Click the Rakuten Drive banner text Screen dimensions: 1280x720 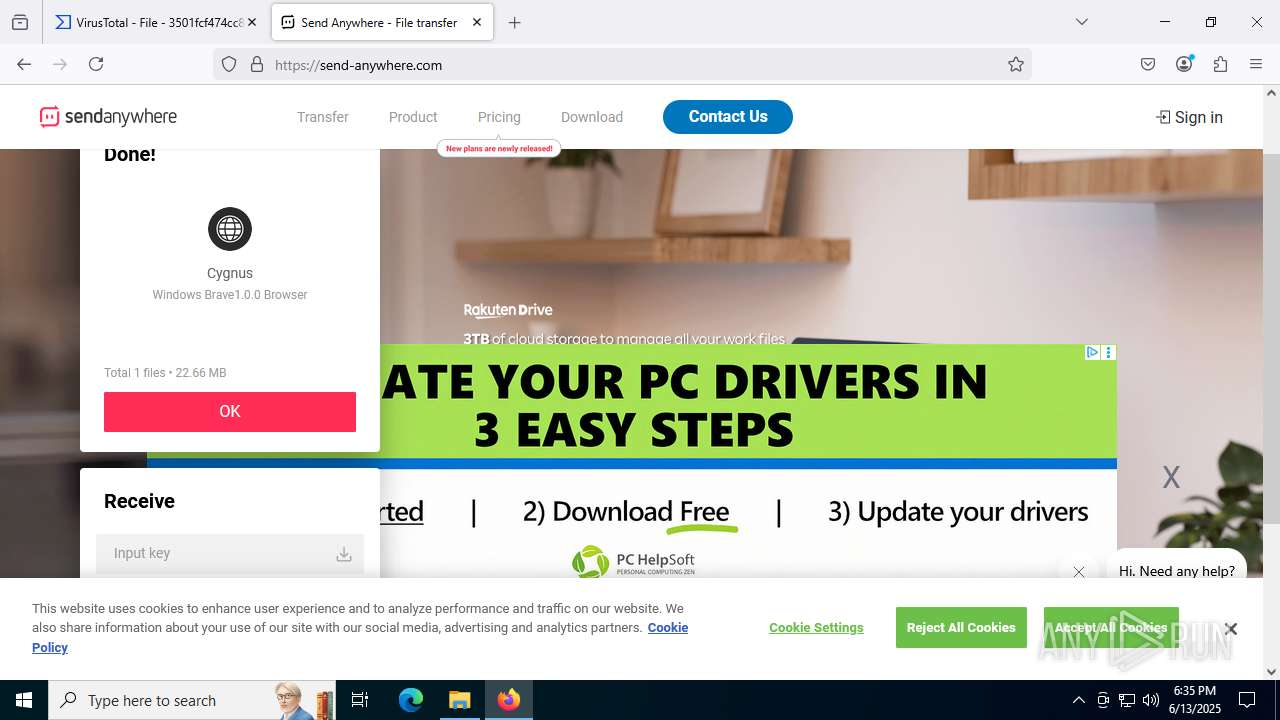point(508,310)
